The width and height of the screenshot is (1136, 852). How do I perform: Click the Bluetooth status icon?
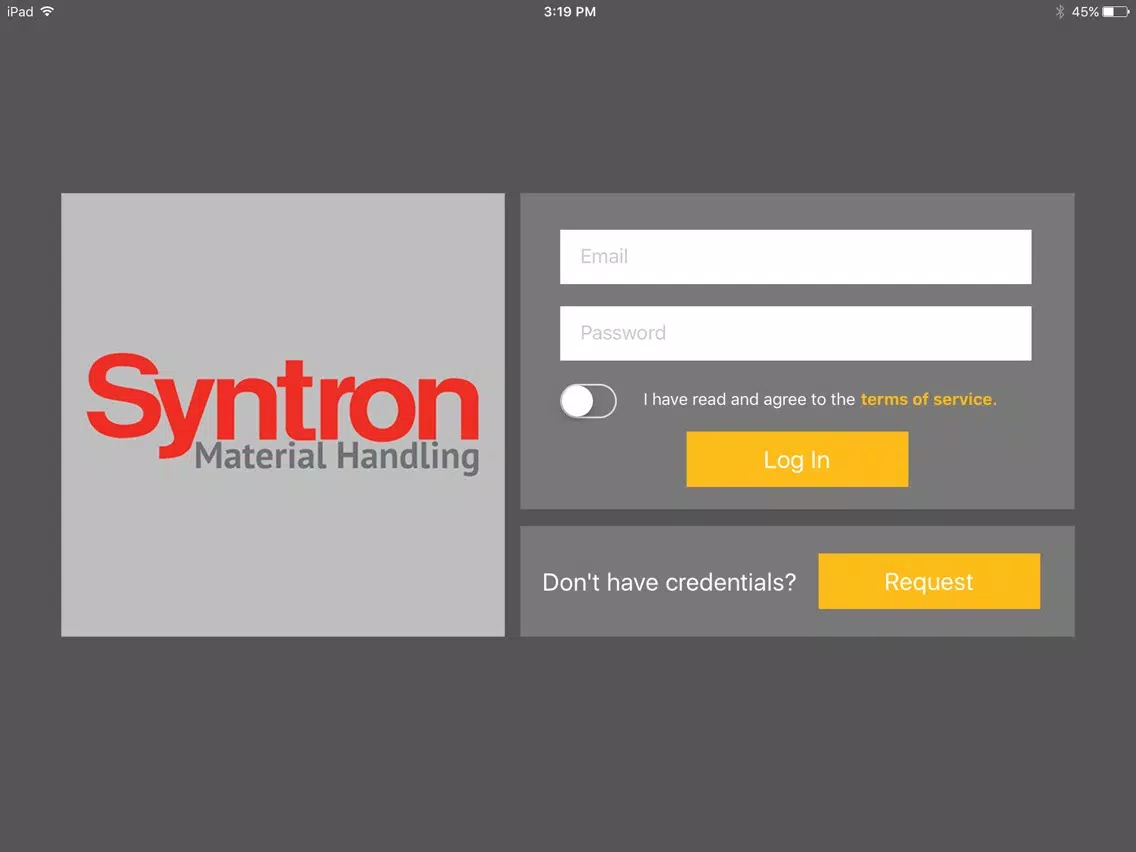[1059, 12]
